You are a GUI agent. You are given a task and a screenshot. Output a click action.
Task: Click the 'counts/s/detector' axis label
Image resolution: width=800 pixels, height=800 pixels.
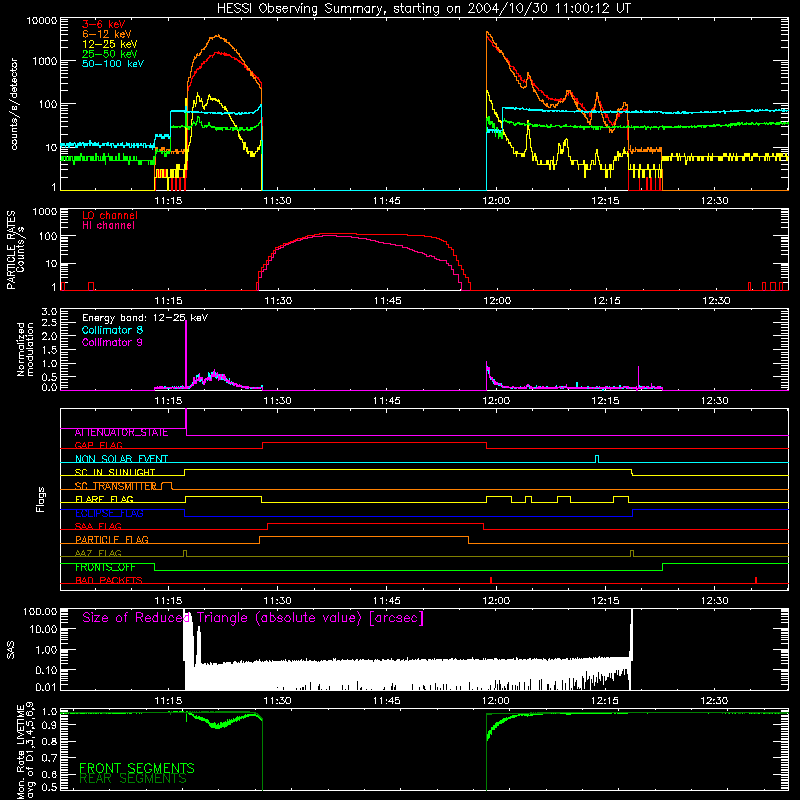click(x=14, y=104)
